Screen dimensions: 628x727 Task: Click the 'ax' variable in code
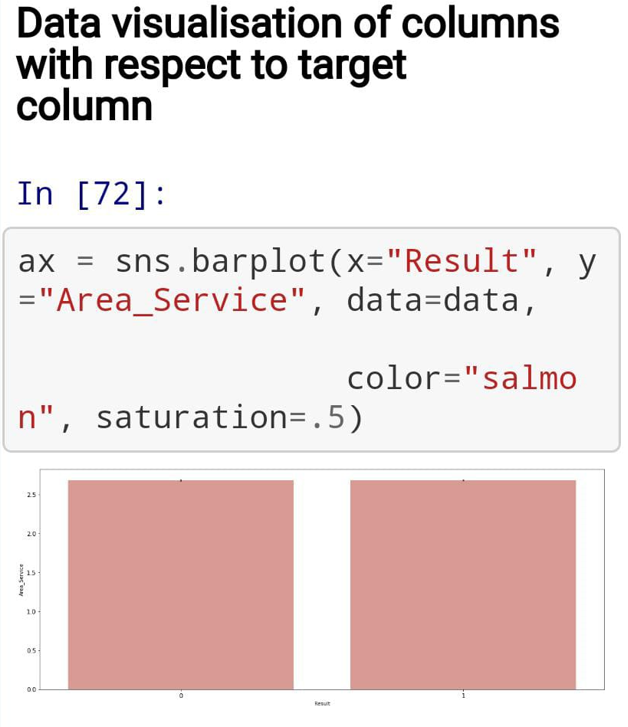click(x=36, y=262)
